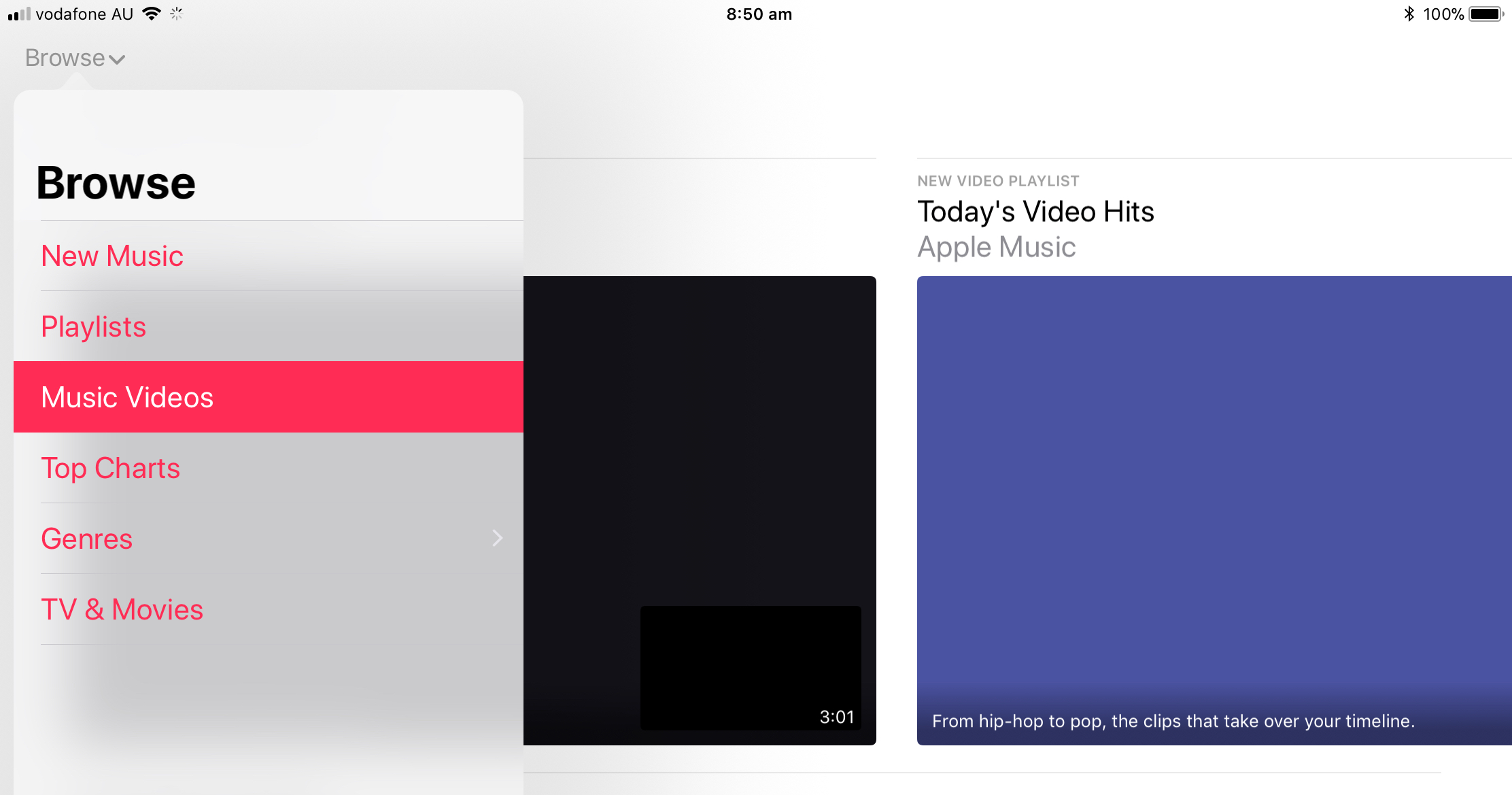Tap the Apple Music curator link

(x=997, y=247)
